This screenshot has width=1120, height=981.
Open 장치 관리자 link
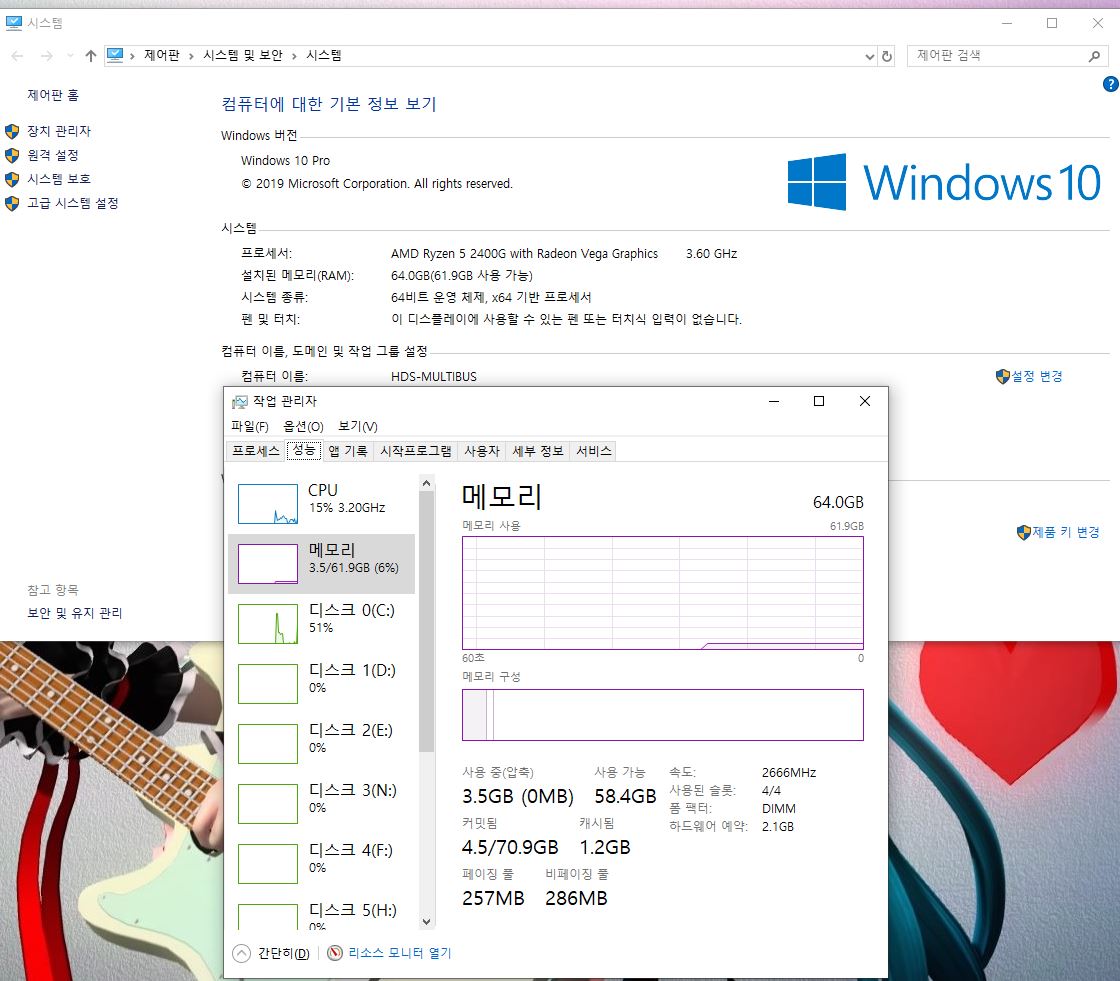pos(59,131)
